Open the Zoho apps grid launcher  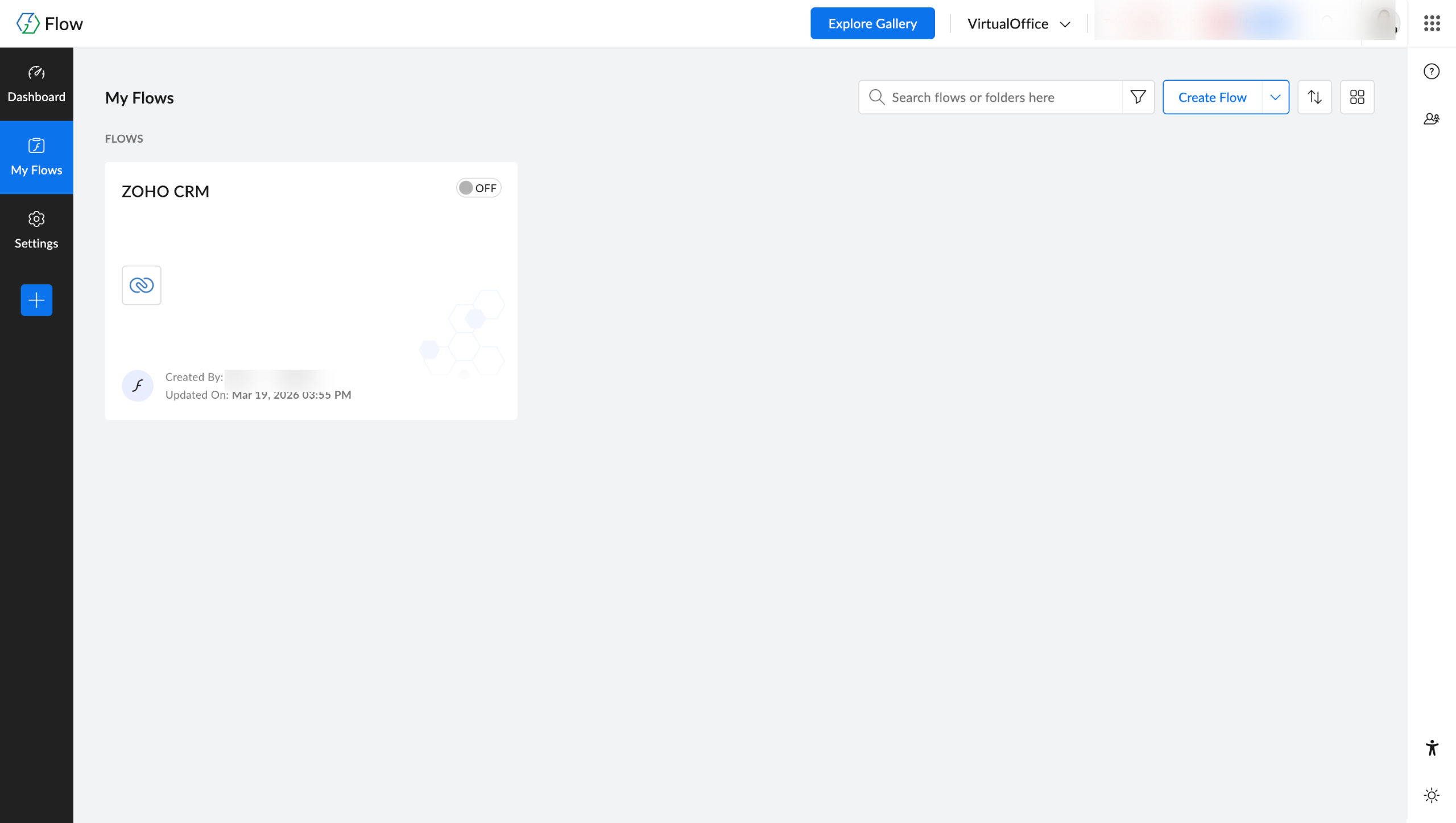click(1432, 23)
